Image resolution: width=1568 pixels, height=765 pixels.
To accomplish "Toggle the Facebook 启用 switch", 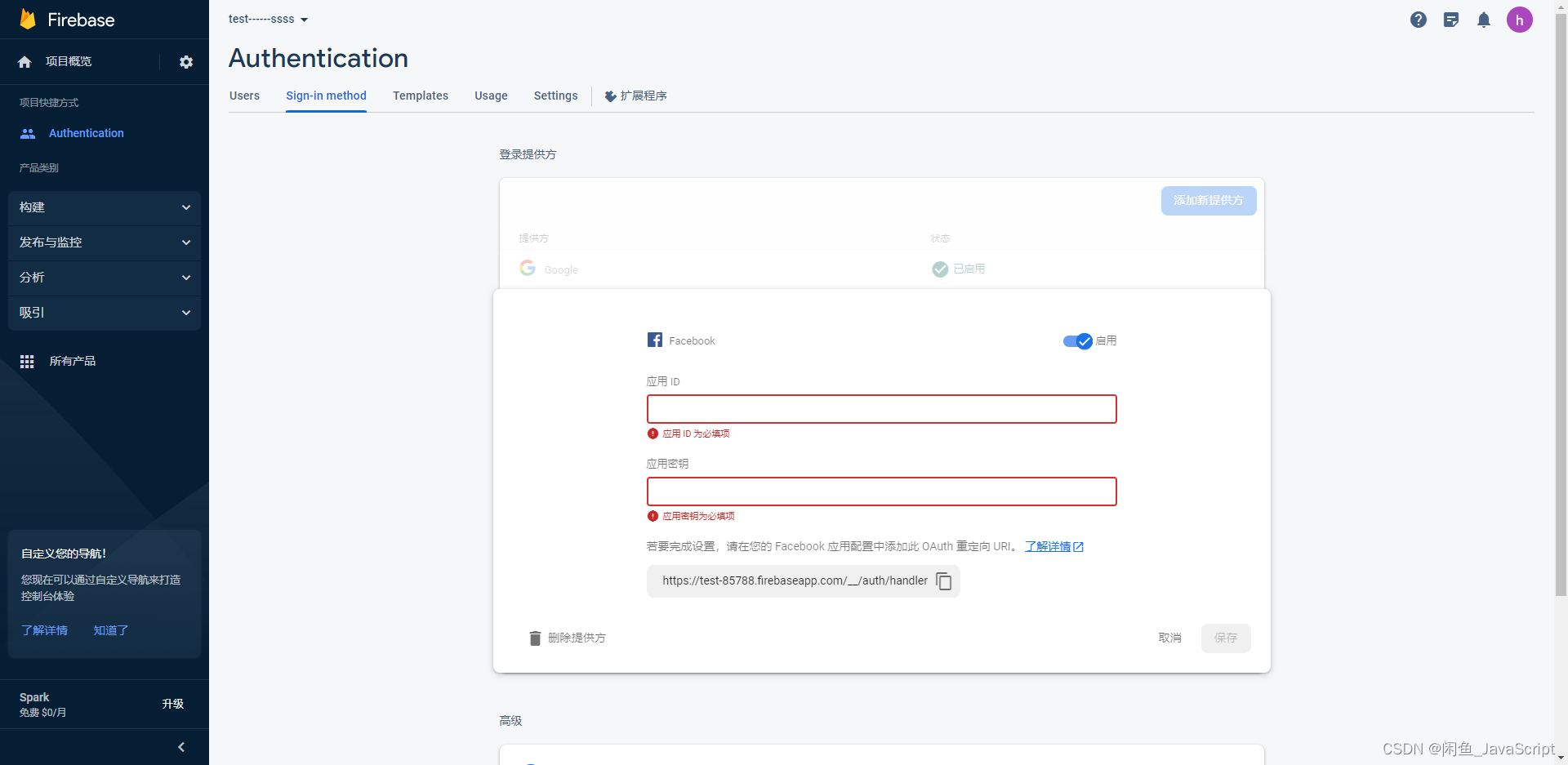I will click(x=1077, y=341).
